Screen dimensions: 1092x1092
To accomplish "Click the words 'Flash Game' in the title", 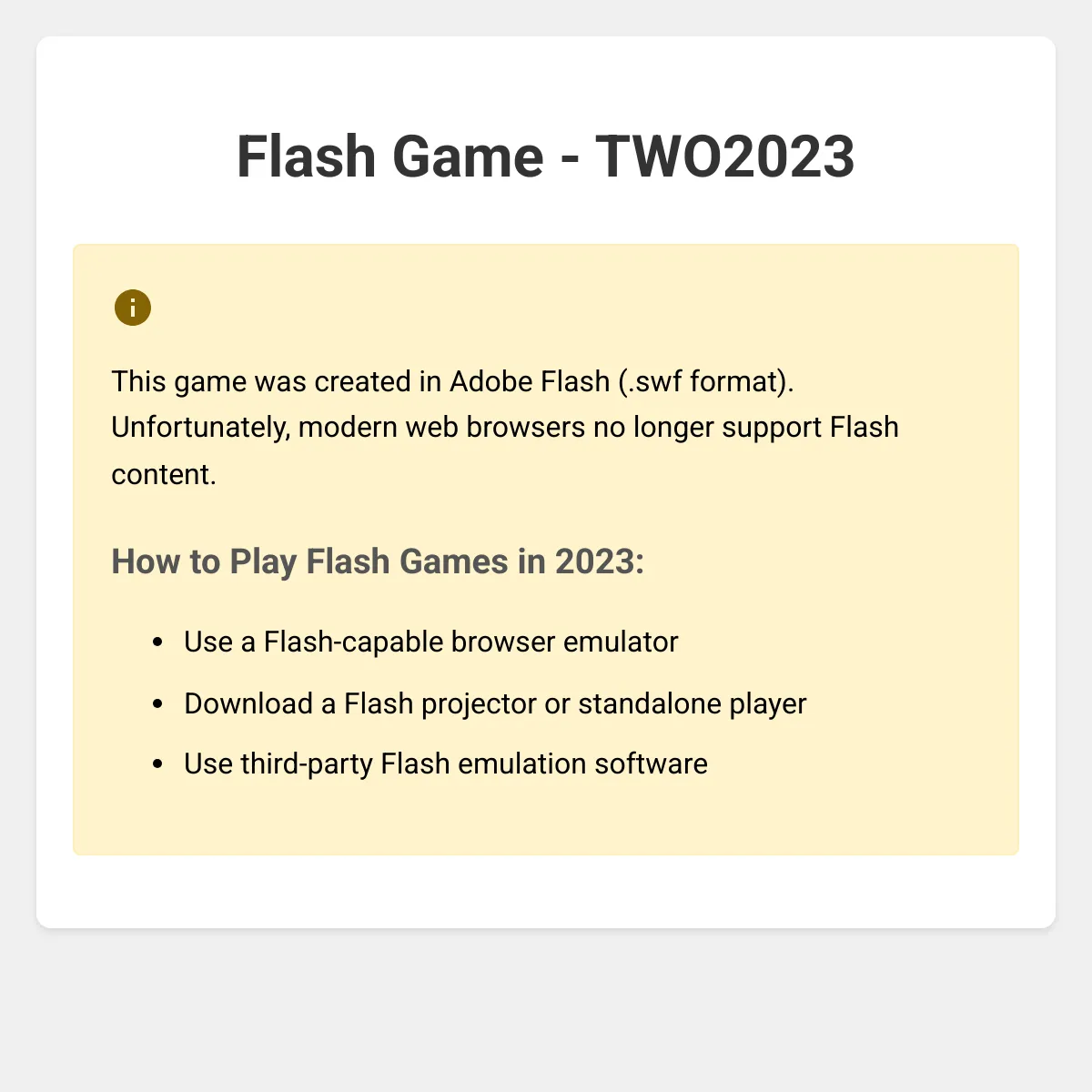I will point(390,157).
